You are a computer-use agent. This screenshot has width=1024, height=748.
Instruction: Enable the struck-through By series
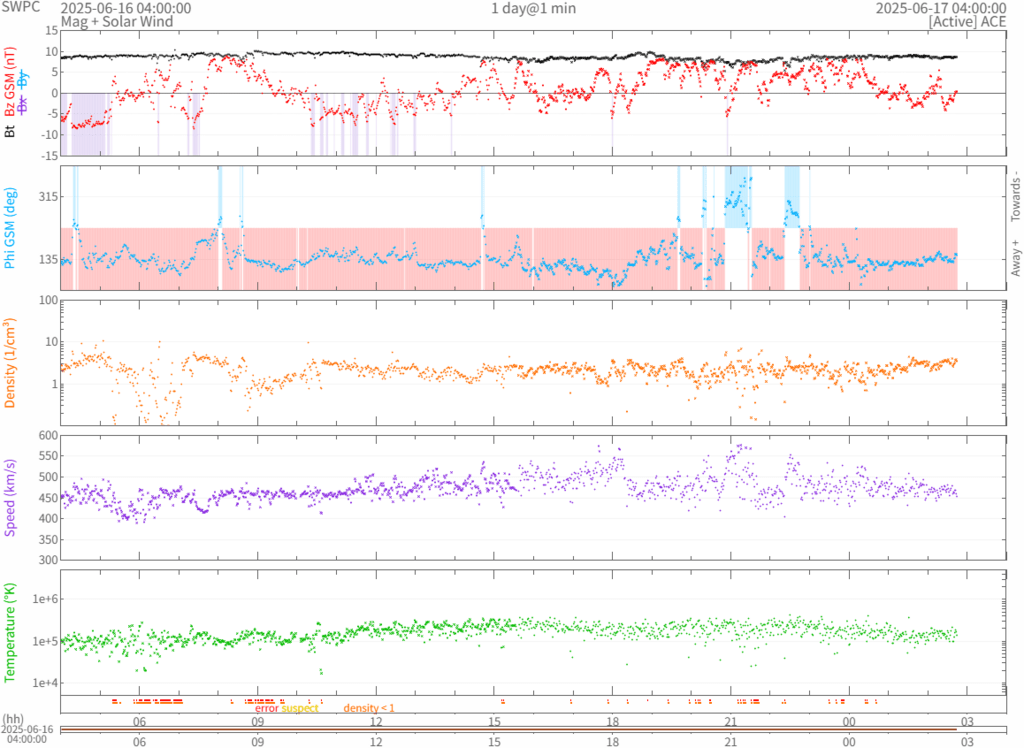(x=23, y=77)
